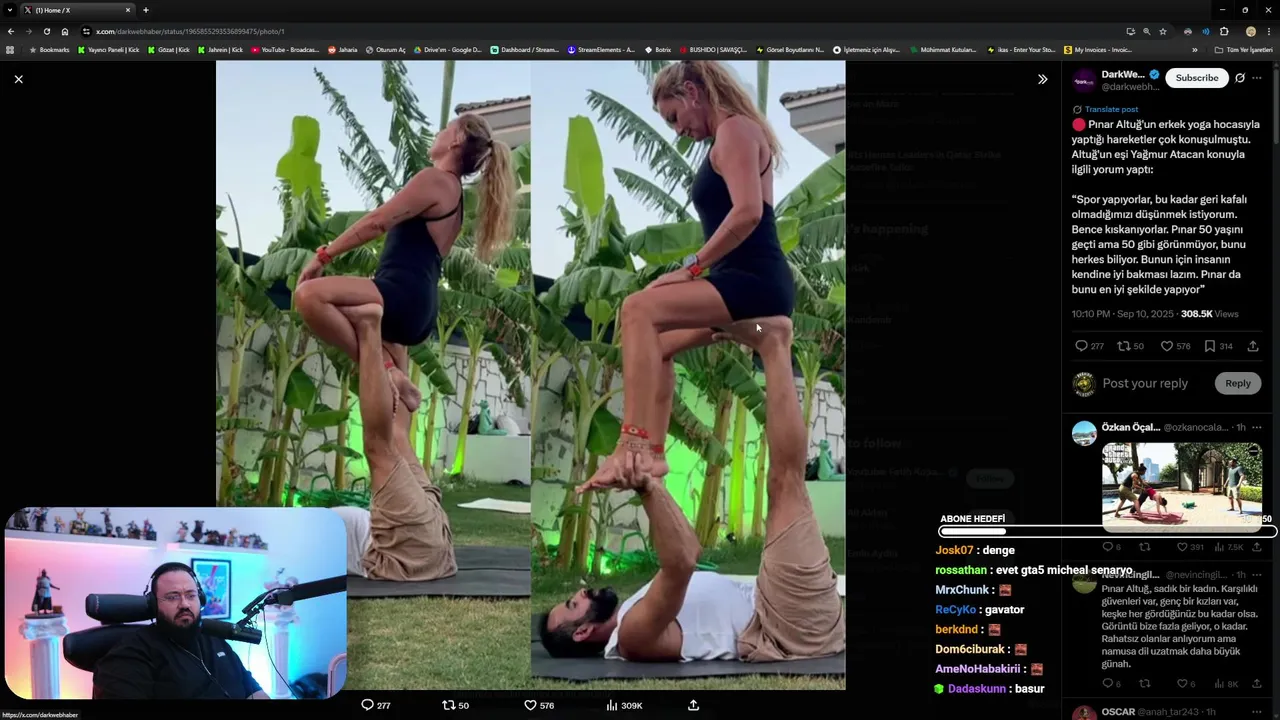Close the '(1) Home / X' tab

click(x=128, y=10)
